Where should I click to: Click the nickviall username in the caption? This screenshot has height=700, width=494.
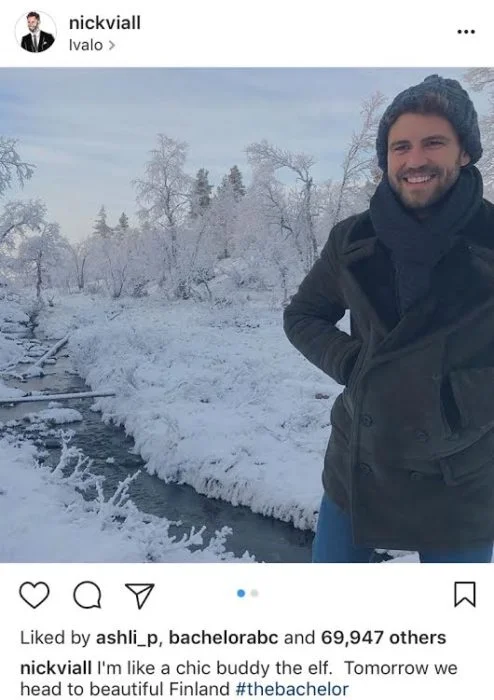click(x=56, y=668)
